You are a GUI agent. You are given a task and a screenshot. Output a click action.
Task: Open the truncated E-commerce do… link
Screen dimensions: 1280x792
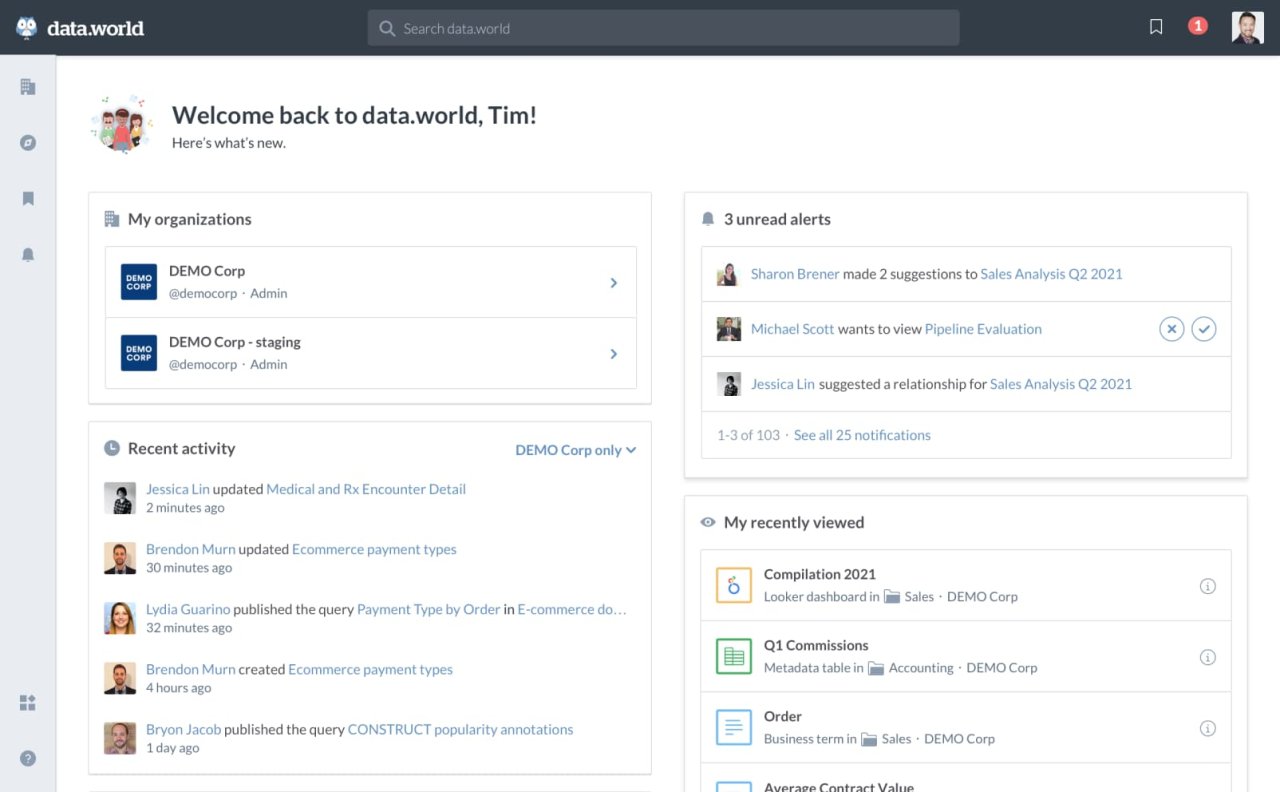(572, 609)
